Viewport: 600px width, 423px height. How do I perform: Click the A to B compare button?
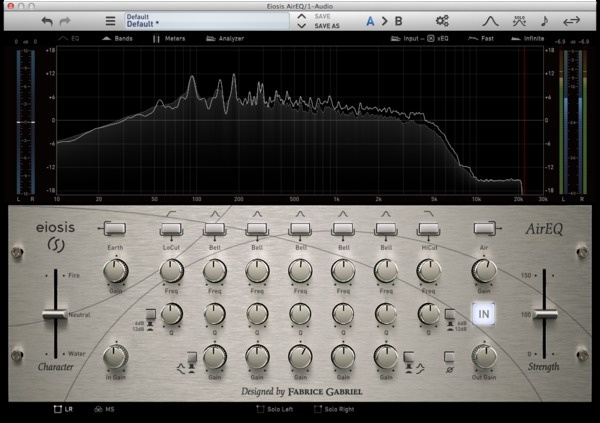(x=384, y=20)
